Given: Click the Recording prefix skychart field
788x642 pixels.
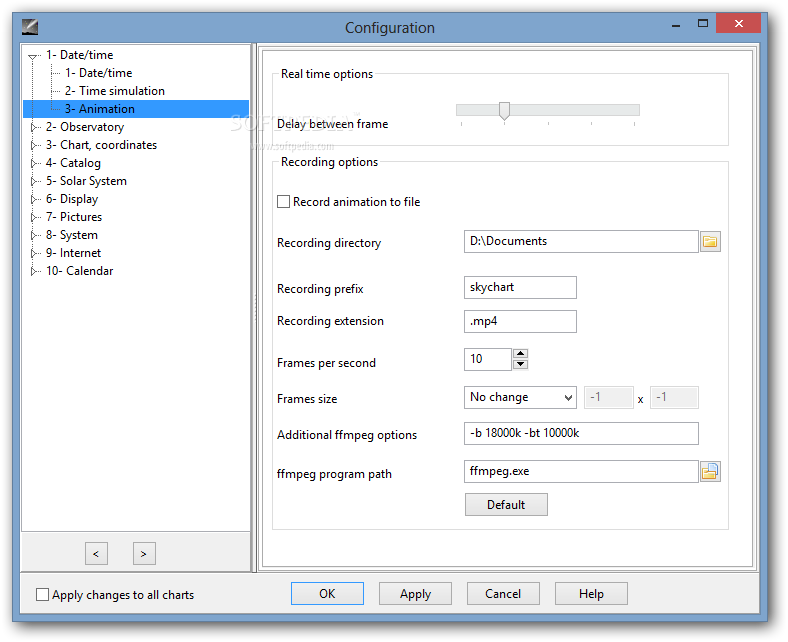Looking at the screenshot, I should (x=520, y=288).
